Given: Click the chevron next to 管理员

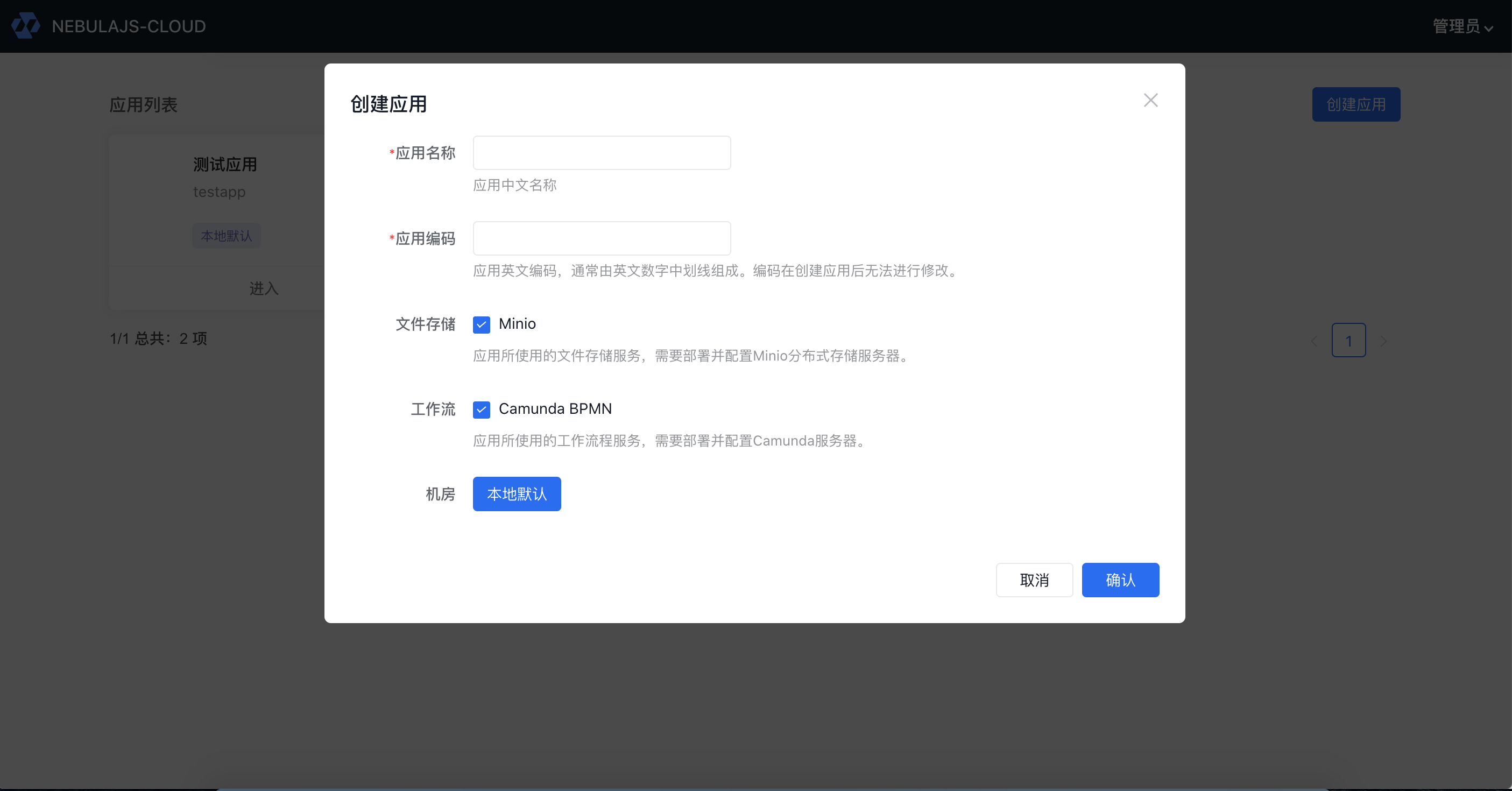Looking at the screenshot, I should coord(1488,28).
